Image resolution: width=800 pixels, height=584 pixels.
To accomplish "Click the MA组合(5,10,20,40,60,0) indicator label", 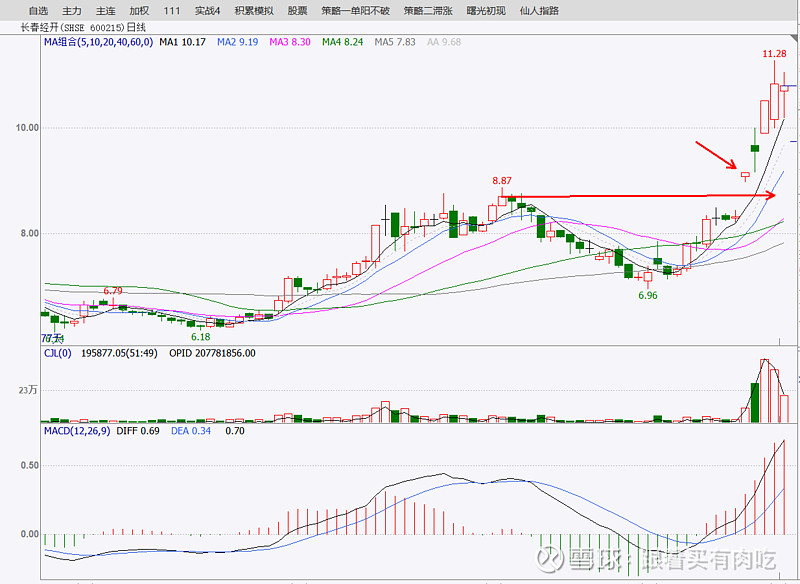I will [98, 42].
